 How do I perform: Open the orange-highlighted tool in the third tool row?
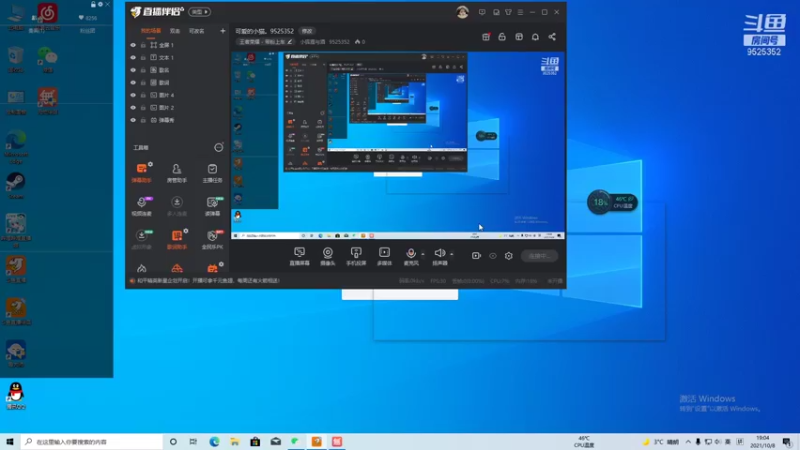pyautogui.click(x=177, y=239)
